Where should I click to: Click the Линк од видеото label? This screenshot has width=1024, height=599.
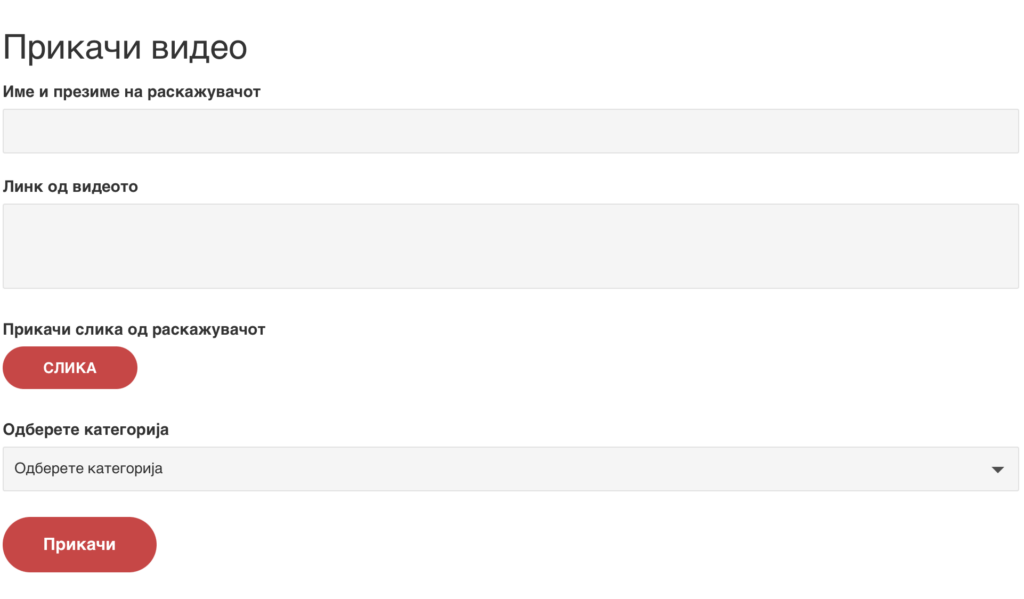click(71, 187)
